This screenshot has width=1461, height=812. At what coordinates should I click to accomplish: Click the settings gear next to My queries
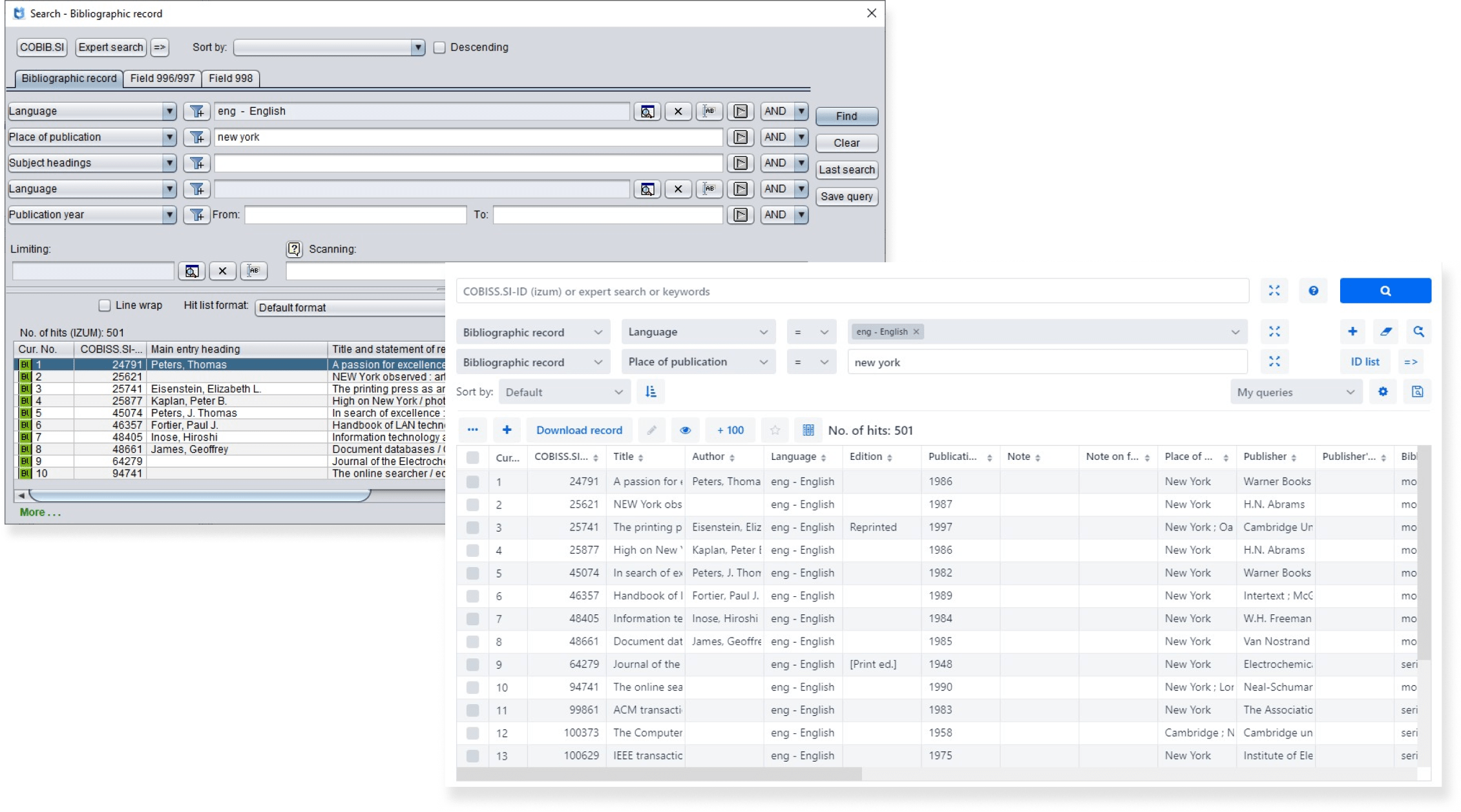click(x=1383, y=391)
